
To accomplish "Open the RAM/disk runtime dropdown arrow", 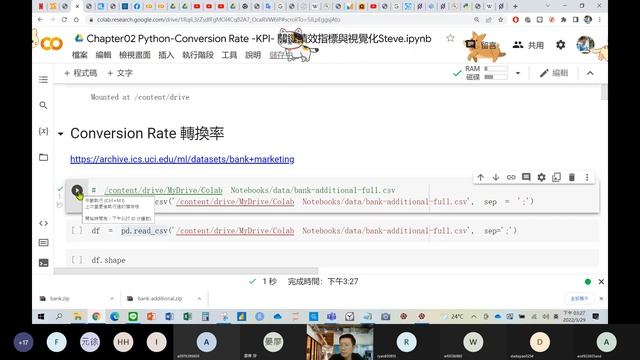I will click(518, 73).
